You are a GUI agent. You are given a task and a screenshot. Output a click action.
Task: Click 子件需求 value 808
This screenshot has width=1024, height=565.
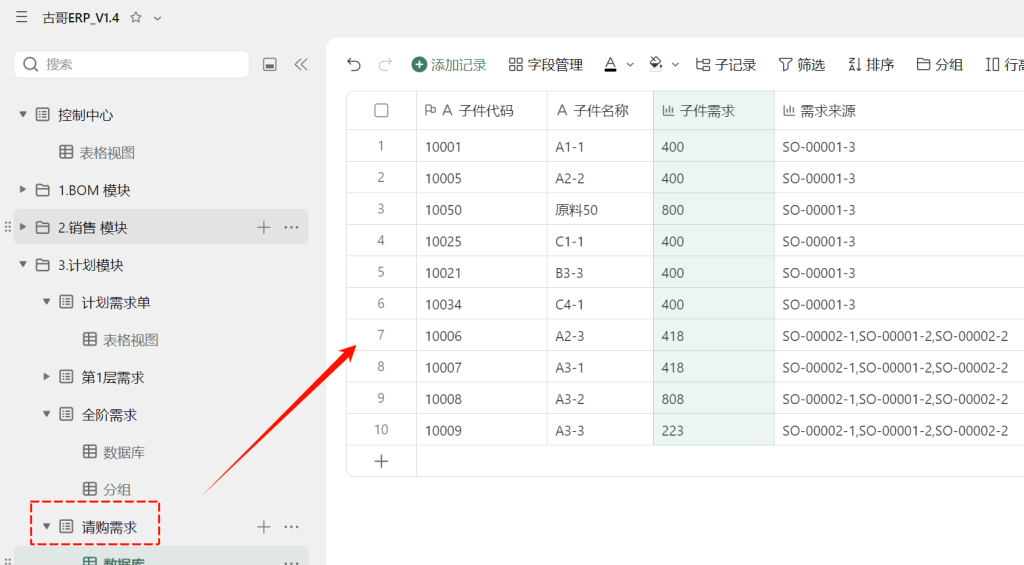click(714, 398)
